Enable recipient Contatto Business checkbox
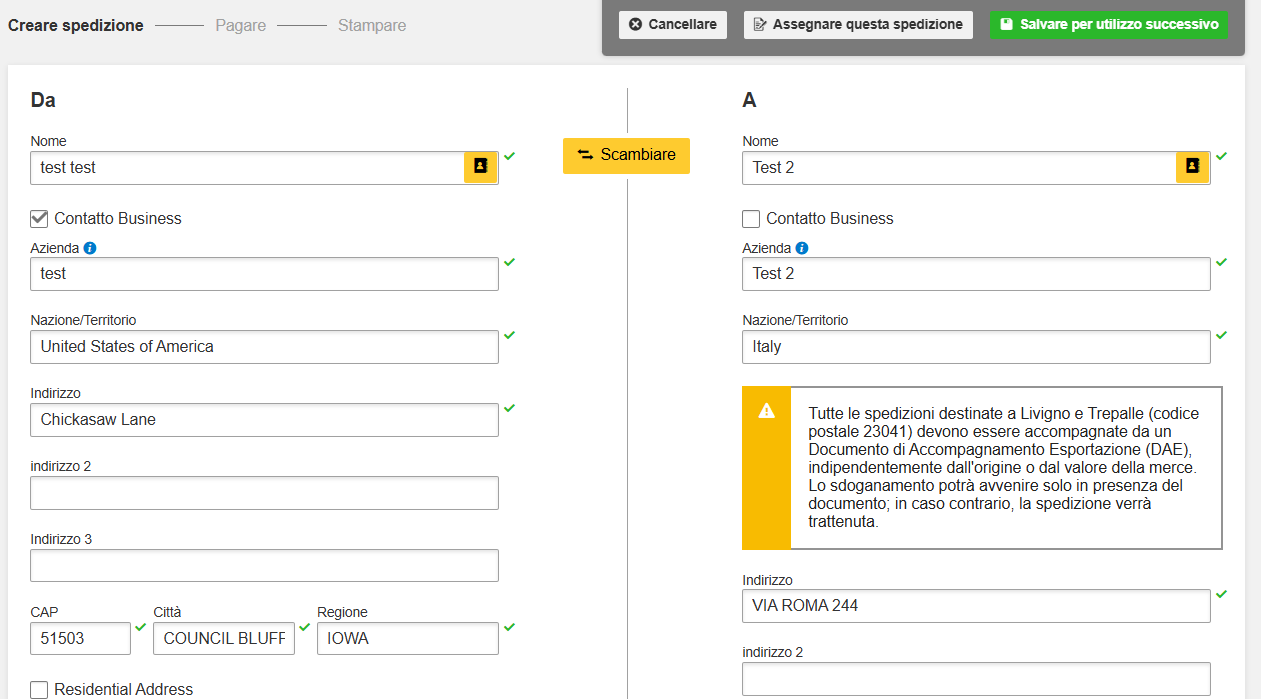 point(752,219)
